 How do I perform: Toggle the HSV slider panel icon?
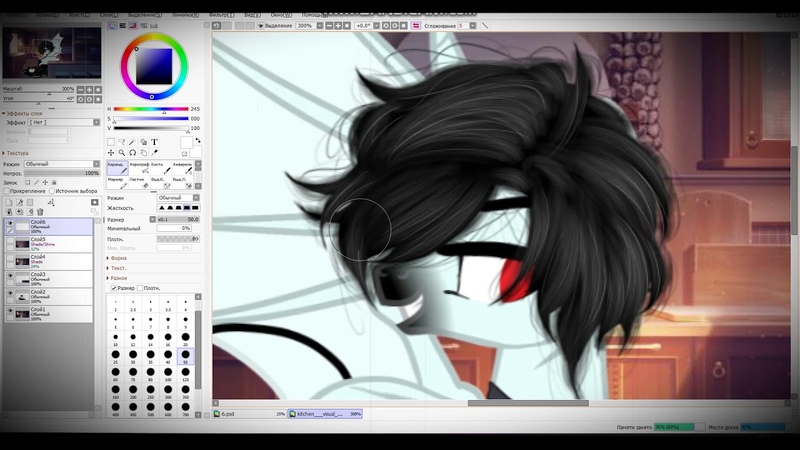[133, 26]
